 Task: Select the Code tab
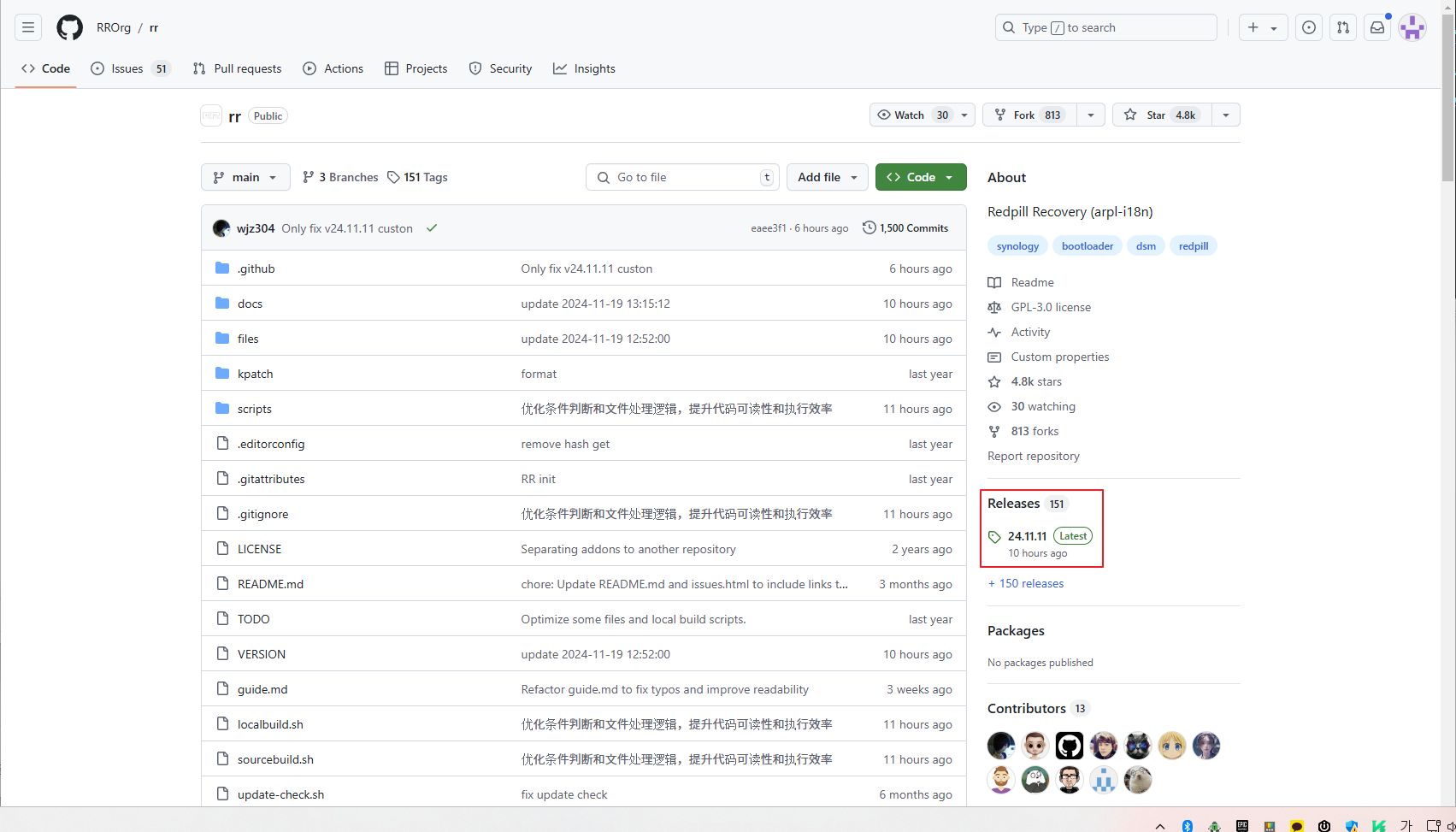pos(45,68)
